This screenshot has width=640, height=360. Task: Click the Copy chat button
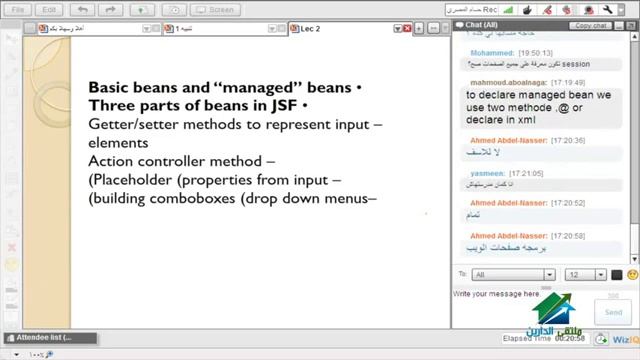(591, 25)
